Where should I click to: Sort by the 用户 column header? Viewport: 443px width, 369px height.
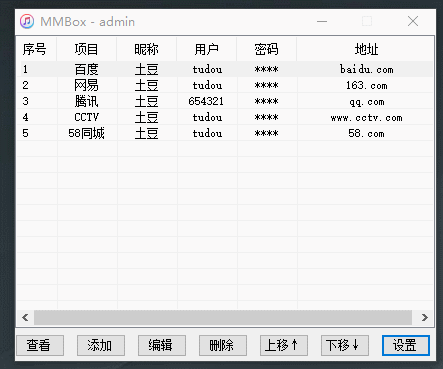click(x=207, y=49)
